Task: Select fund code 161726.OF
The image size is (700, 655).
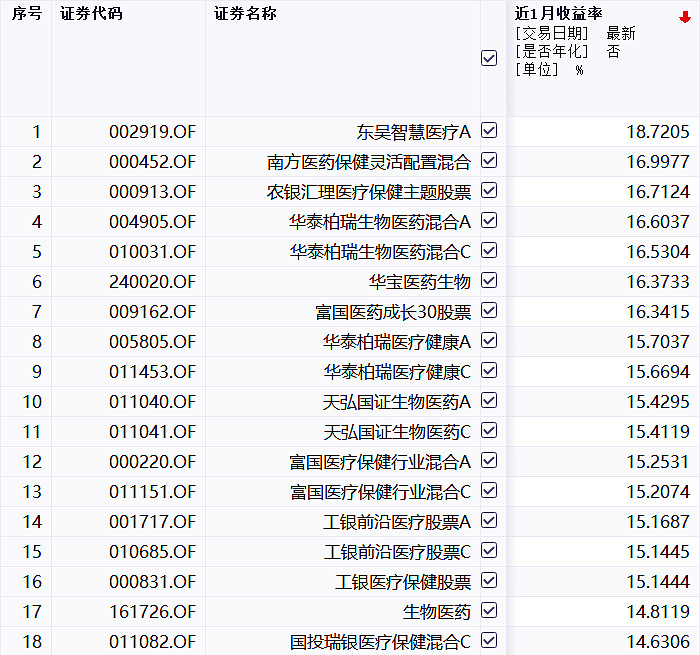Action: click(152, 612)
